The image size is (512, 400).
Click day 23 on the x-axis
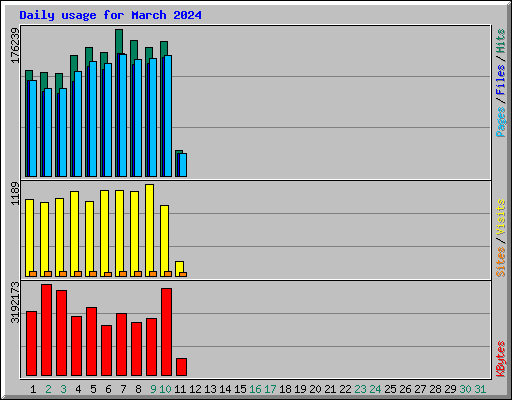point(360,389)
